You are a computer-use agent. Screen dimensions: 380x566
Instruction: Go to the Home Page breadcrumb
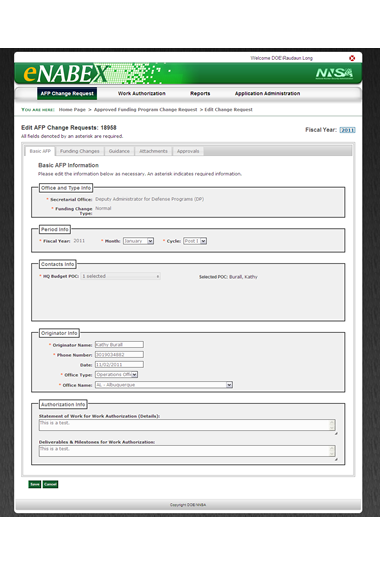72,110
